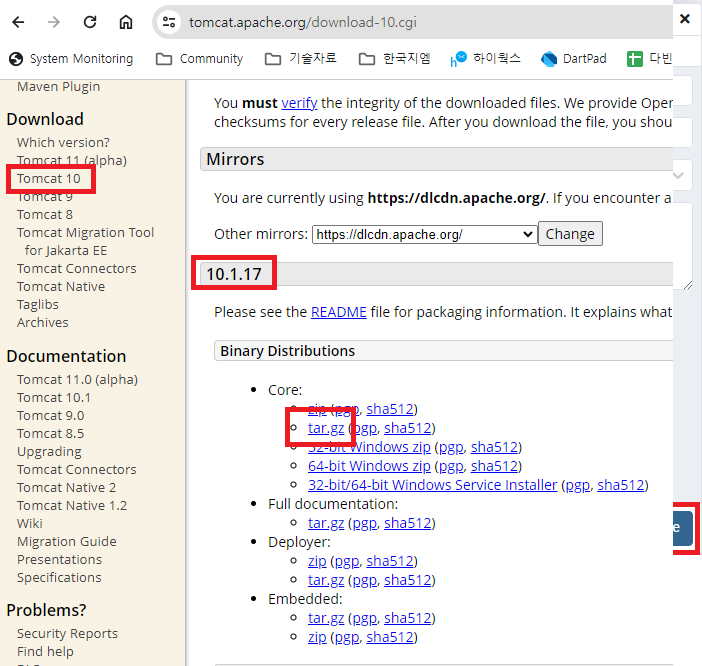Open Which version? sidebar link

click(x=63, y=142)
